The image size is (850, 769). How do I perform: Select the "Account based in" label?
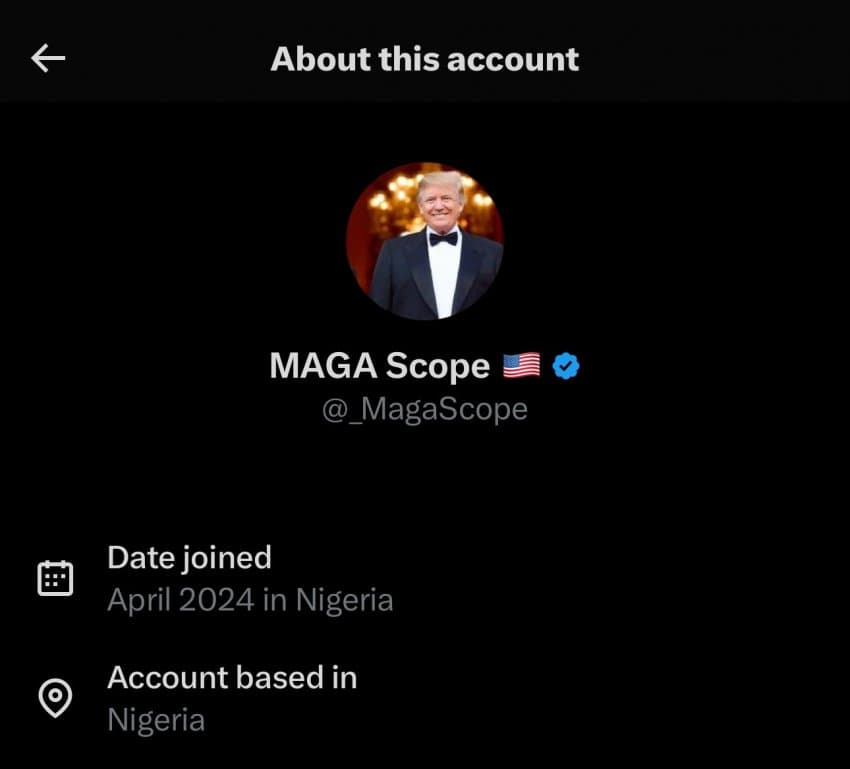(232, 677)
